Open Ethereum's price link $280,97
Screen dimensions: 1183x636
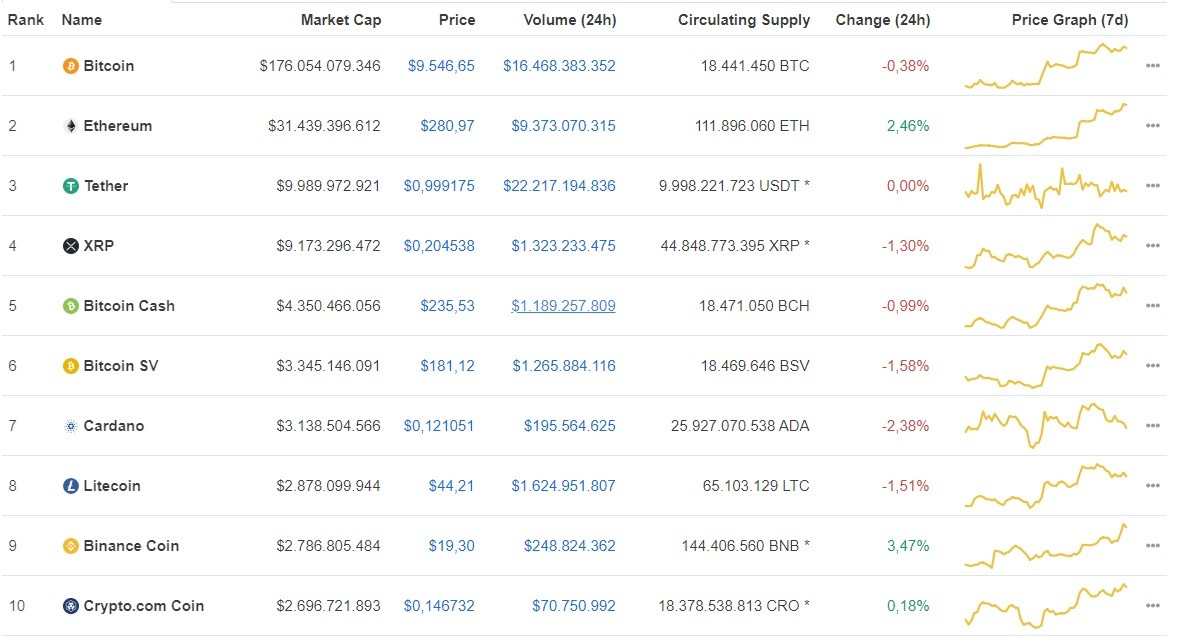pyautogui.click(x=447, y=126)
